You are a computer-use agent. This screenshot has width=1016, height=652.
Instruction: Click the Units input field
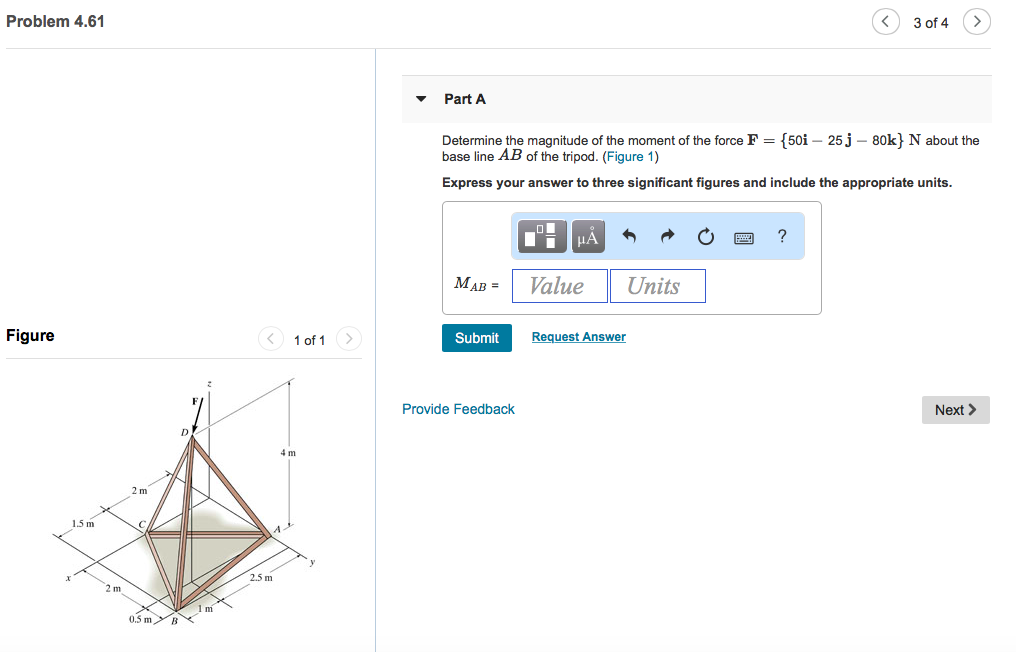point(657,285)
